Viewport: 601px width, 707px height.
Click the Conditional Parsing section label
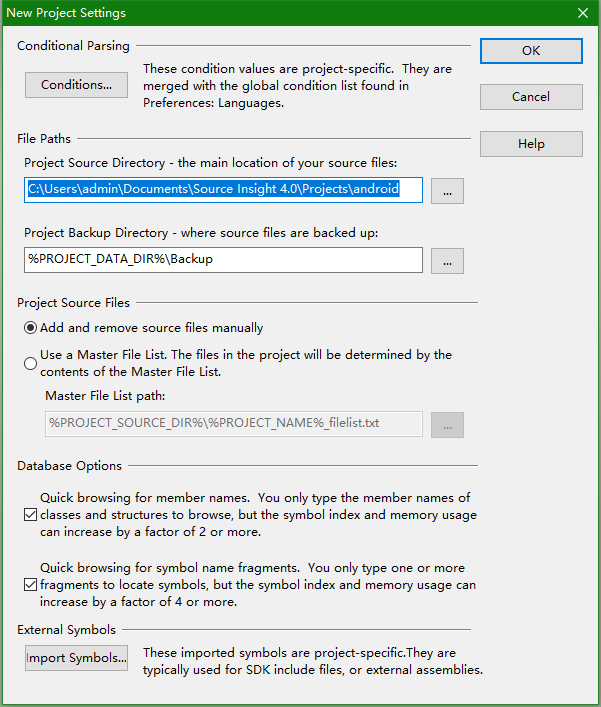[x=73, y=46]
